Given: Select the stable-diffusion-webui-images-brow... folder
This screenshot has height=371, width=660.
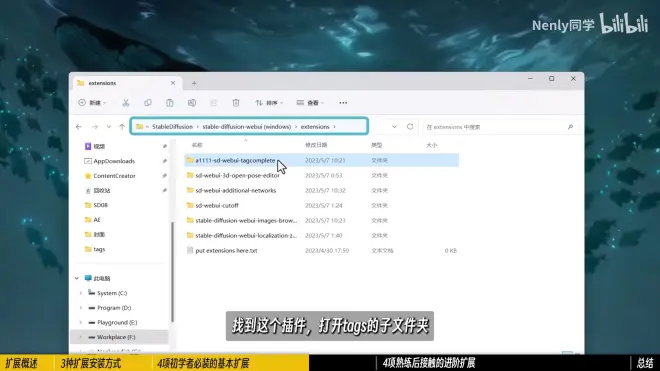Looking at the screenshot, I should point(322,220).
